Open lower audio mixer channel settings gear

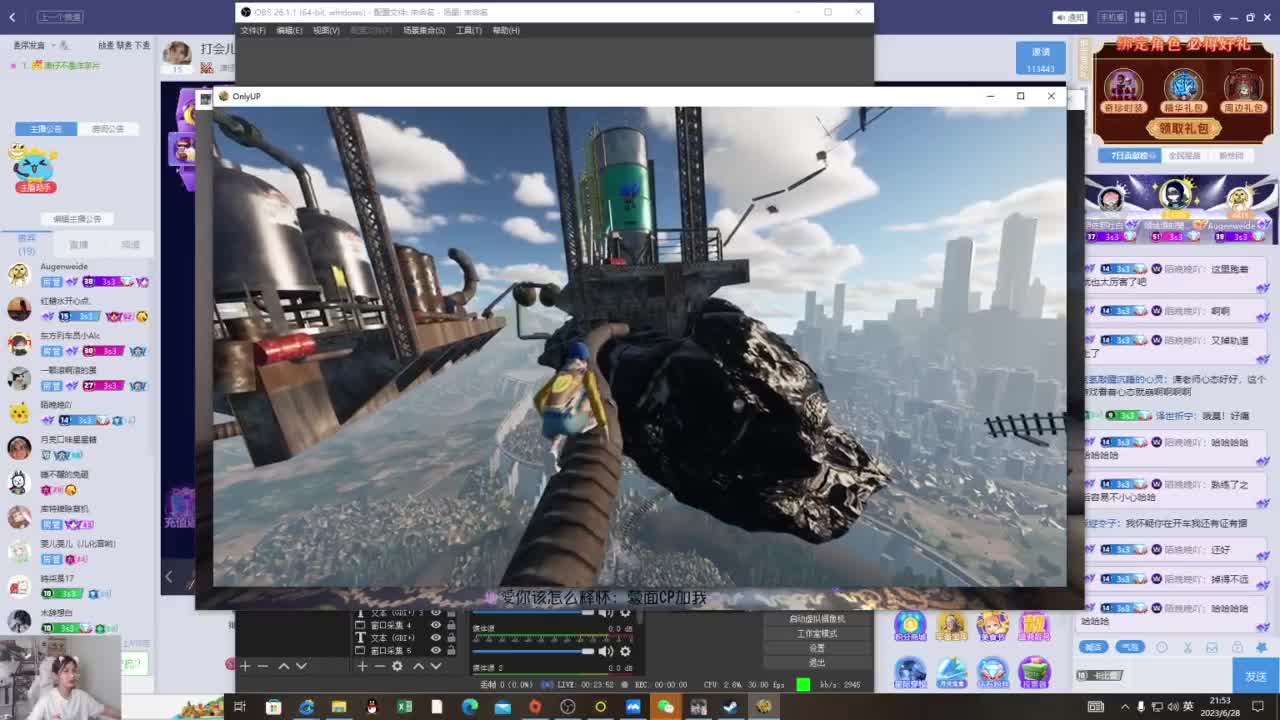(x=626, y=651)
